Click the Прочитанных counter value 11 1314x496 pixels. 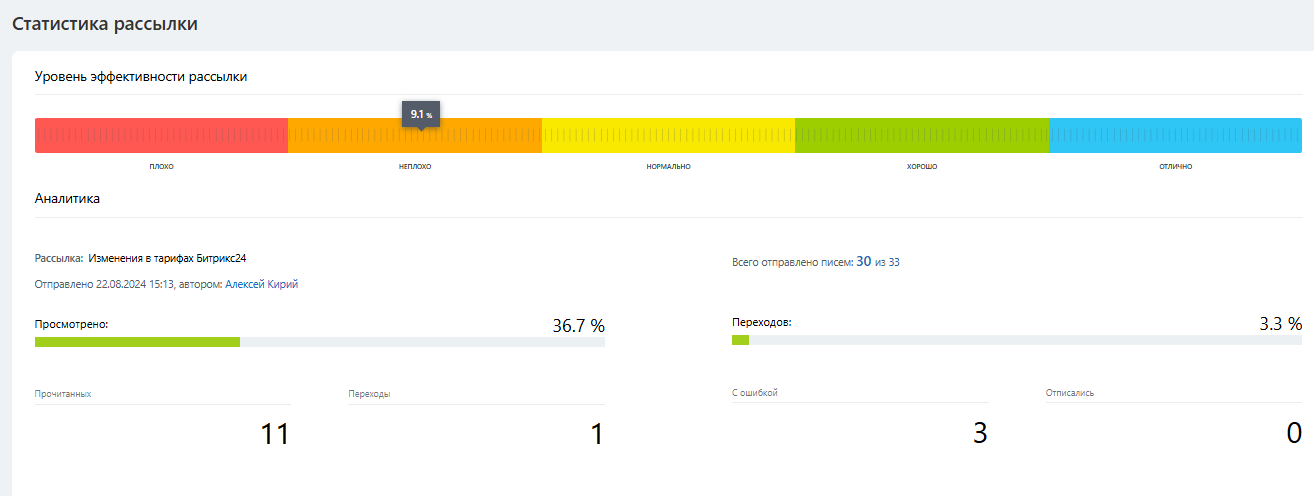pyautogui.click(x=274, y=434)
